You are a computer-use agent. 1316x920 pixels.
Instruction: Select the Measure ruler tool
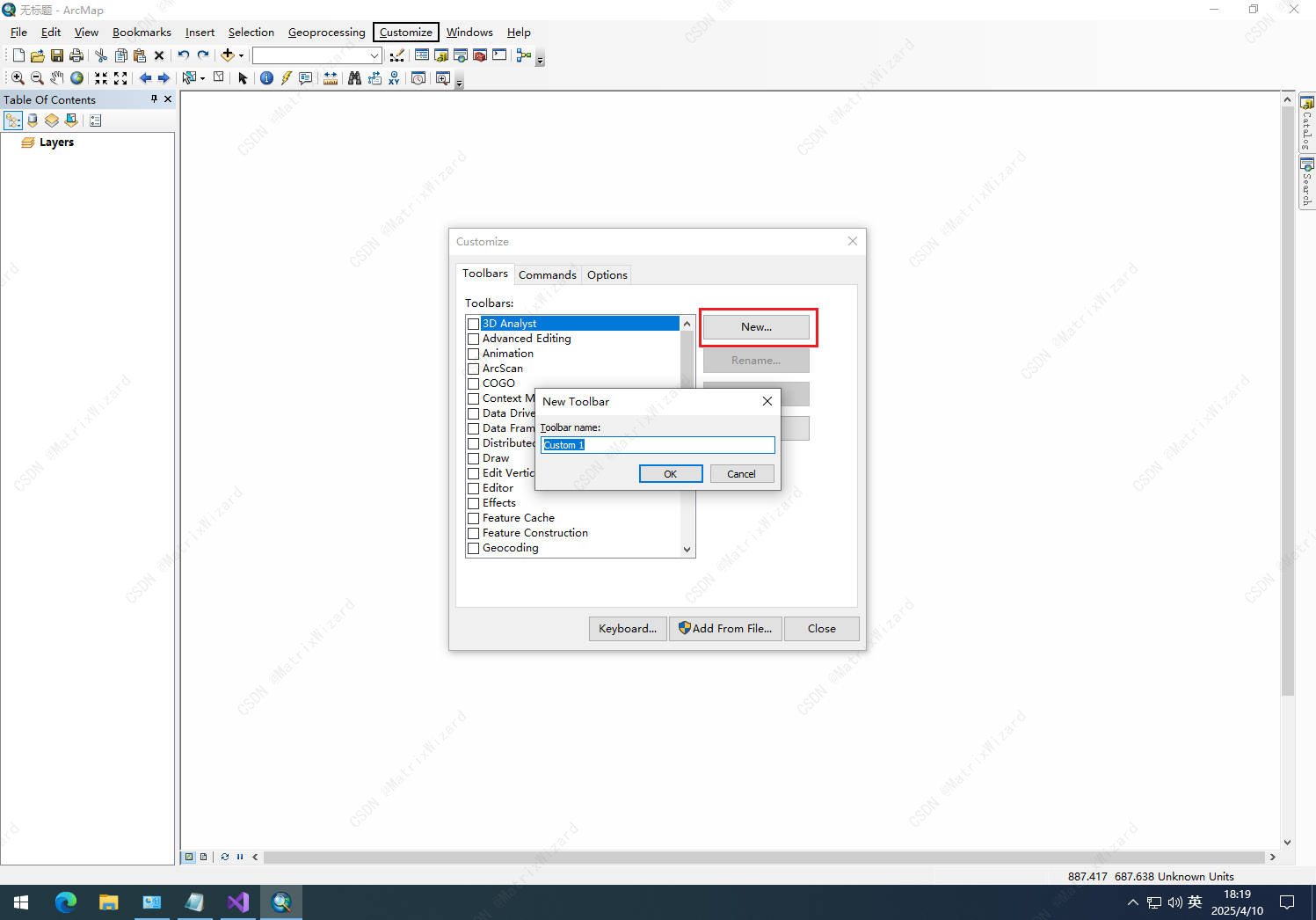point(330,78)
